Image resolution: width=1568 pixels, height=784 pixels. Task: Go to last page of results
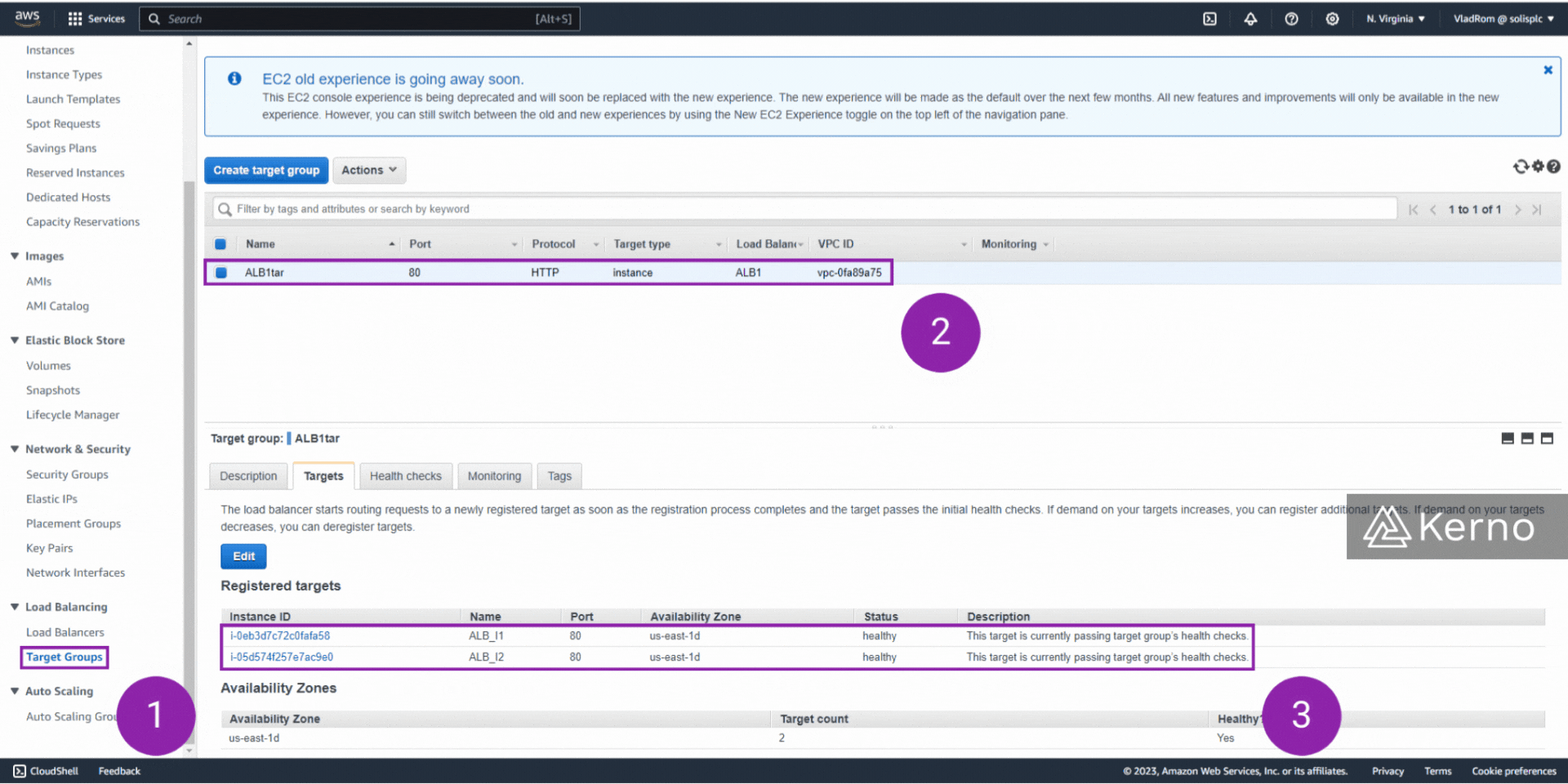point(1536,210)
